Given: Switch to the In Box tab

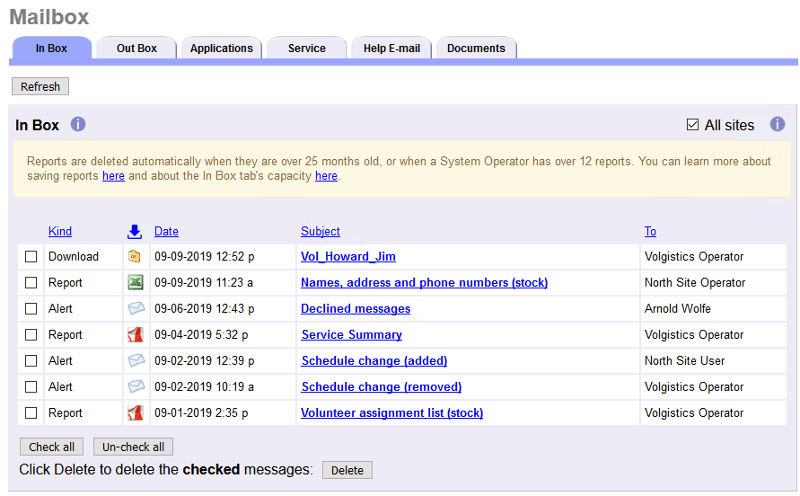Looking at the screenshot, I should click(x=52, y=48).
